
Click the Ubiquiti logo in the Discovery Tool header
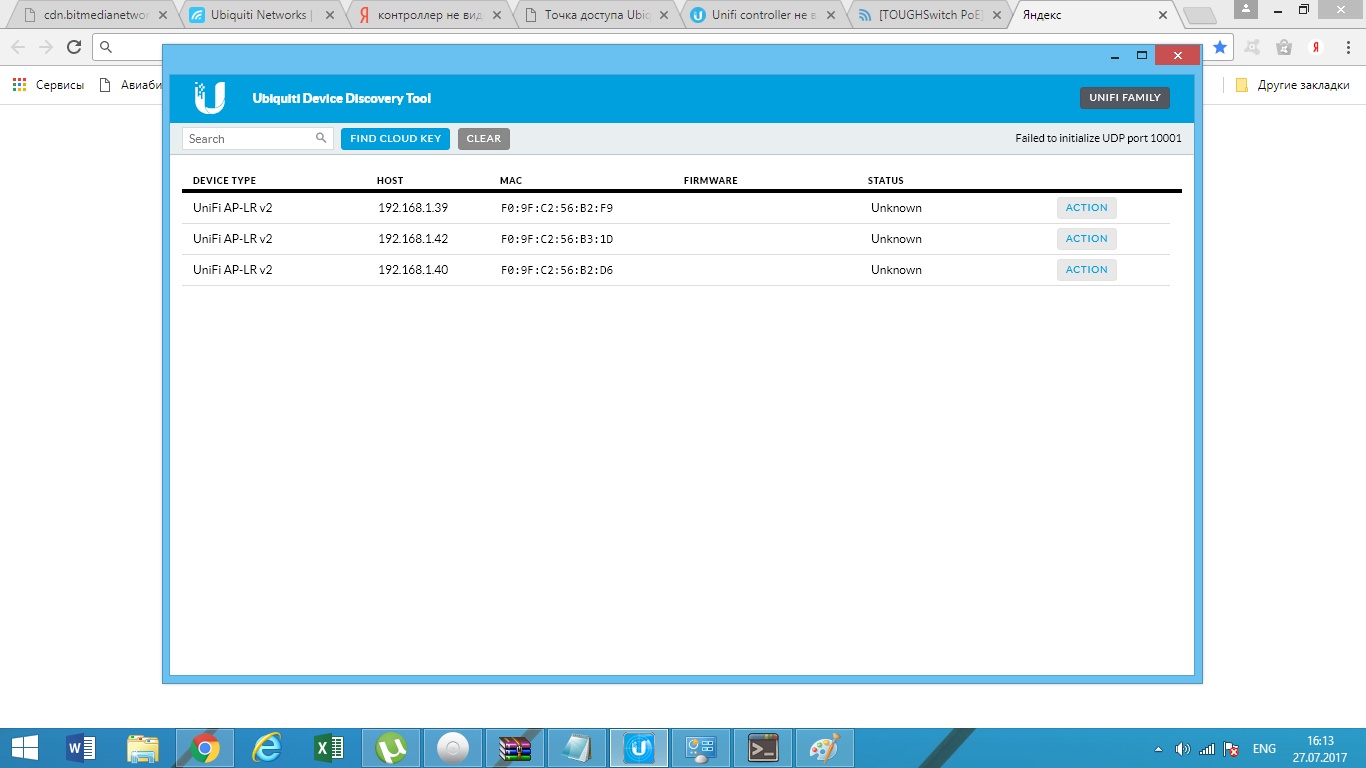click(x=210, y=98)
